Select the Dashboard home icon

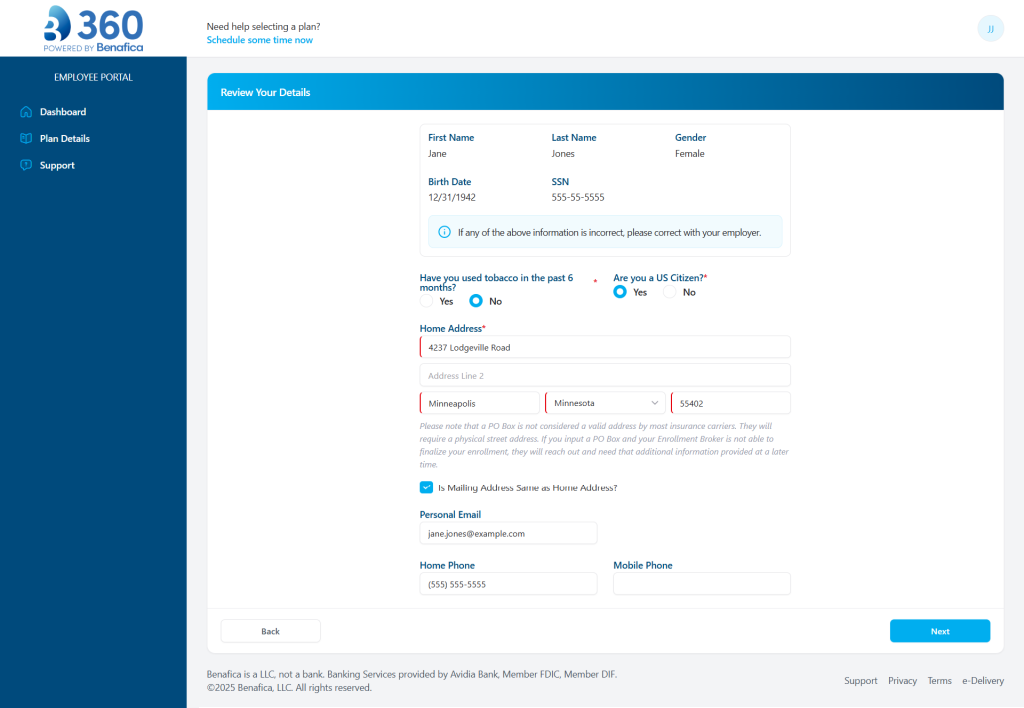[25, 111]
